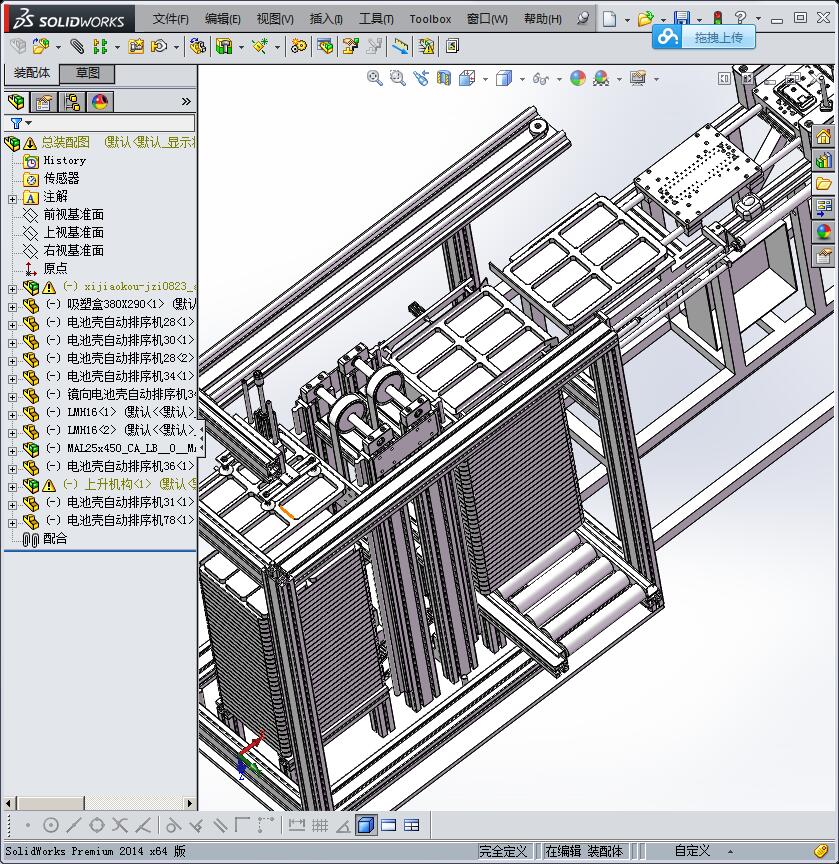The width and height of the screenshot is (839, 864).
Task: Select the 配合 mates item in tree
Action: pos(55,539)
